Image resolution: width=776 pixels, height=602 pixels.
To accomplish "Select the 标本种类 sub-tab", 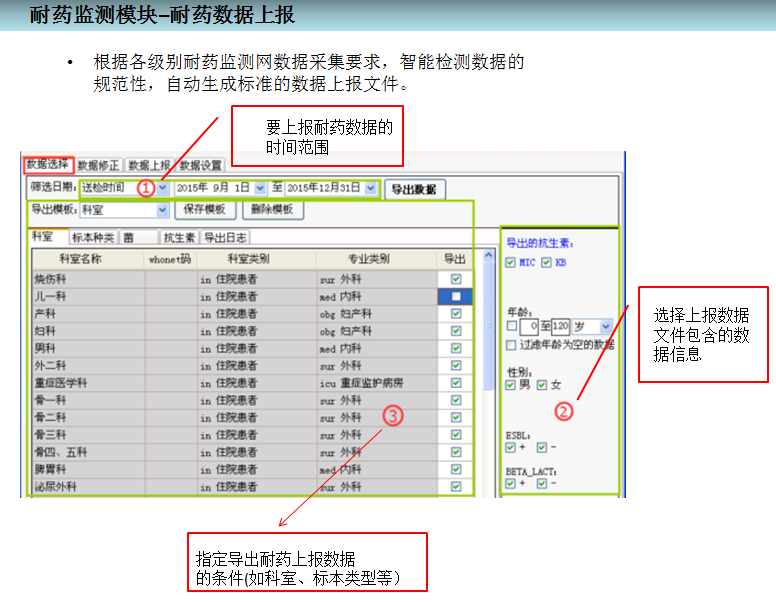I will click(x=90, y=238).
